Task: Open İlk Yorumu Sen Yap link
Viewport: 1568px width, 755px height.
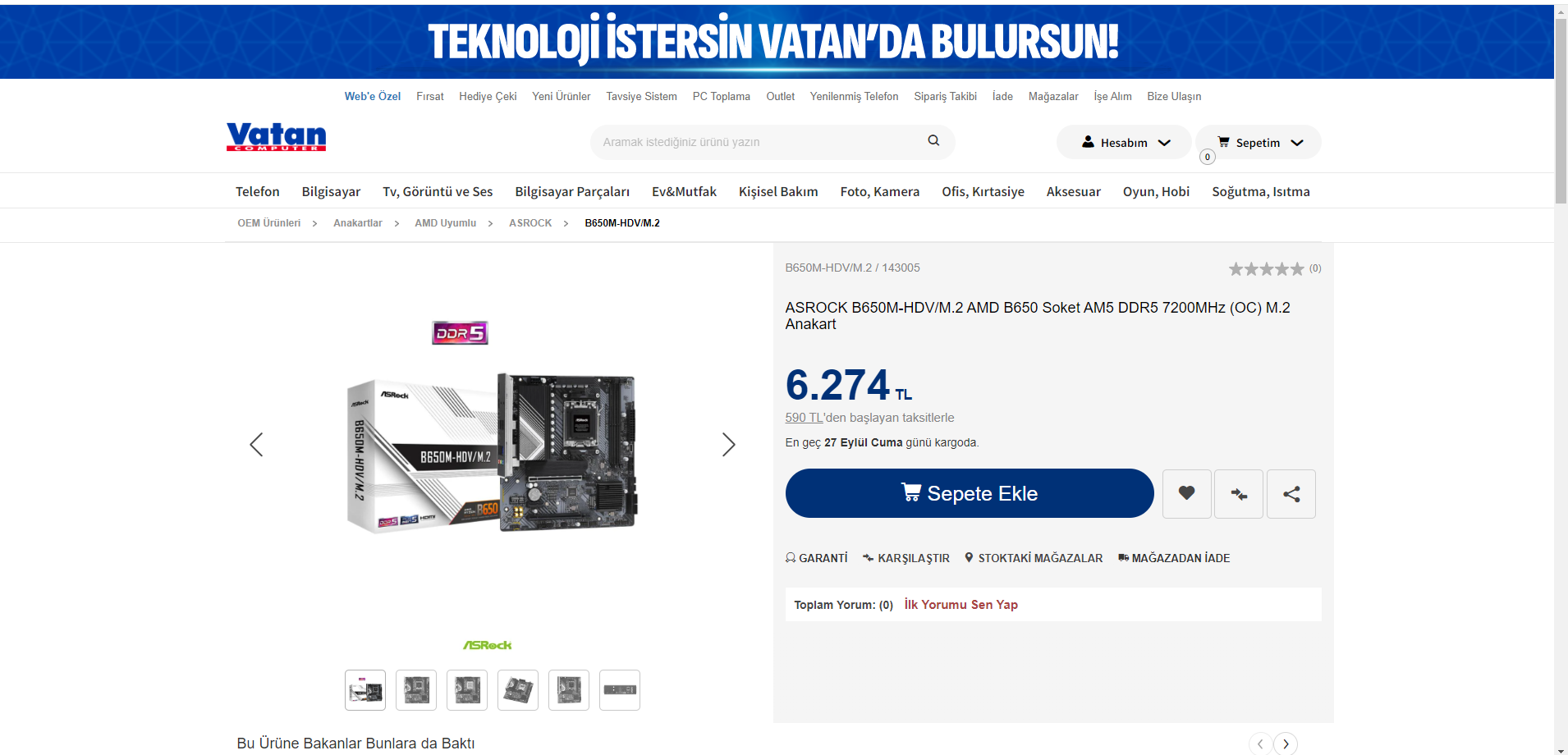Action: pos(961,604)
